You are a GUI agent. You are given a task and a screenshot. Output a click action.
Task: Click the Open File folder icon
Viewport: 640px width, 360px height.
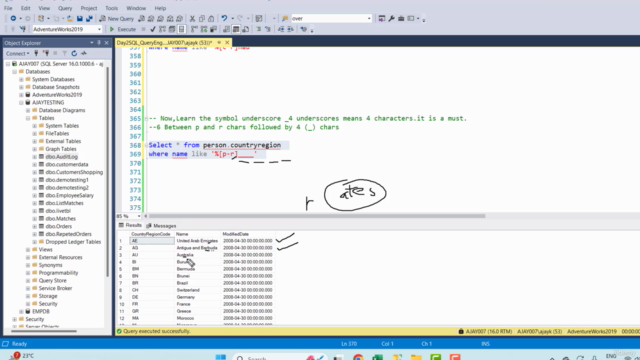pos(70,18)
